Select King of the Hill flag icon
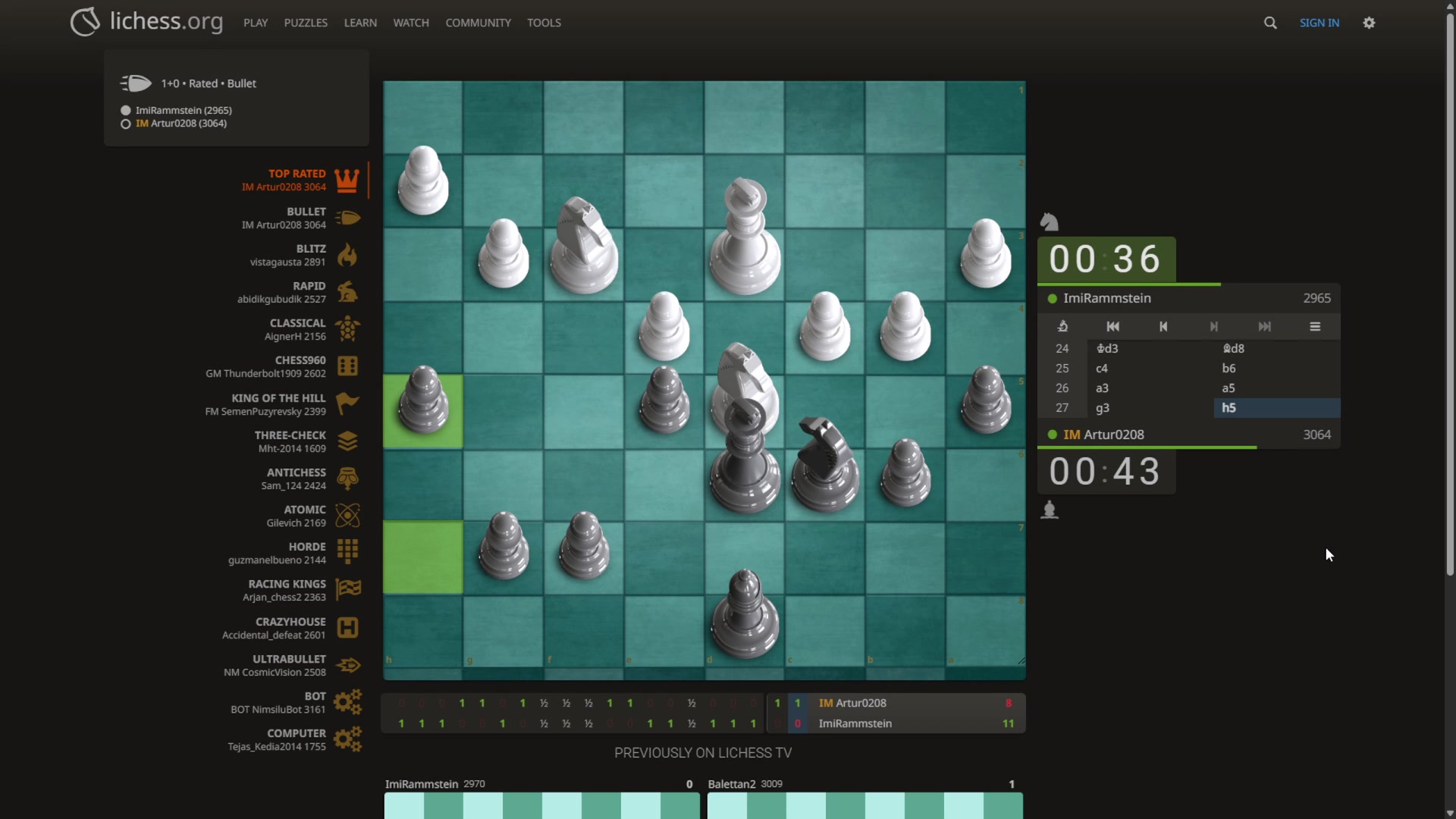 347,403
